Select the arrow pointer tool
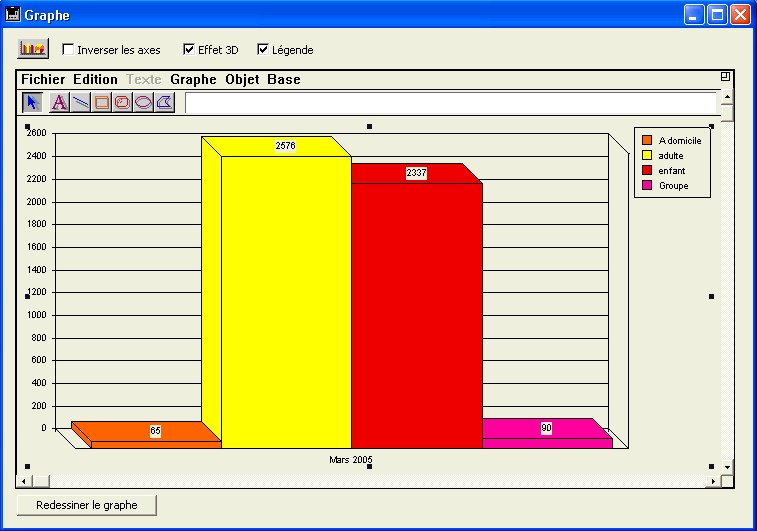The width and height of the screenshot is (757, 531). (32, 102)
